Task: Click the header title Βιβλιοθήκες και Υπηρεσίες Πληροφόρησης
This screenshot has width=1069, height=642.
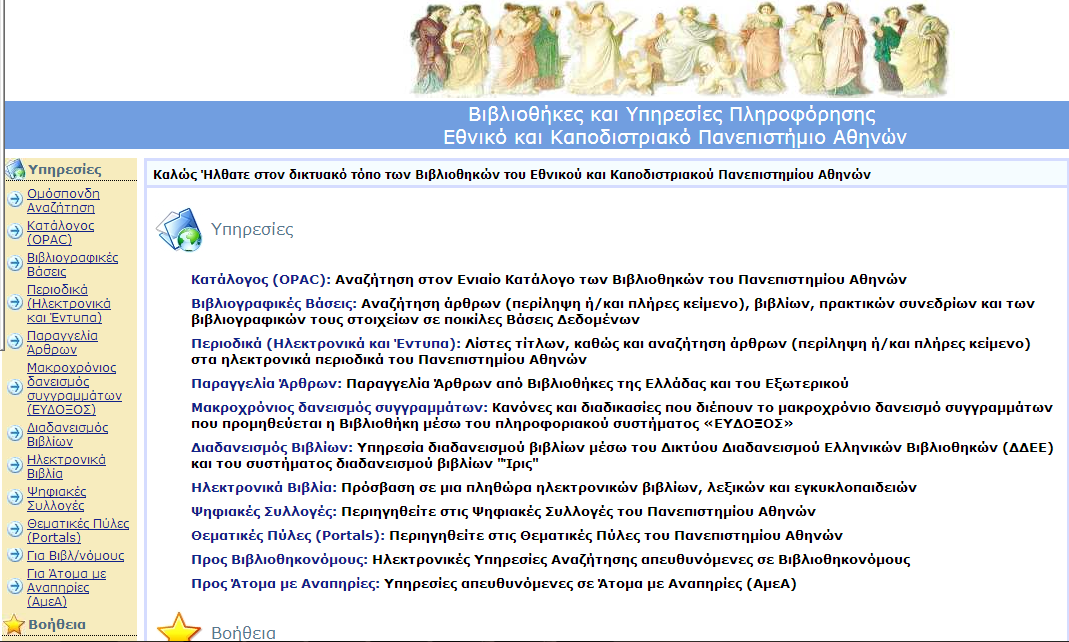Action: click(672, 114)
